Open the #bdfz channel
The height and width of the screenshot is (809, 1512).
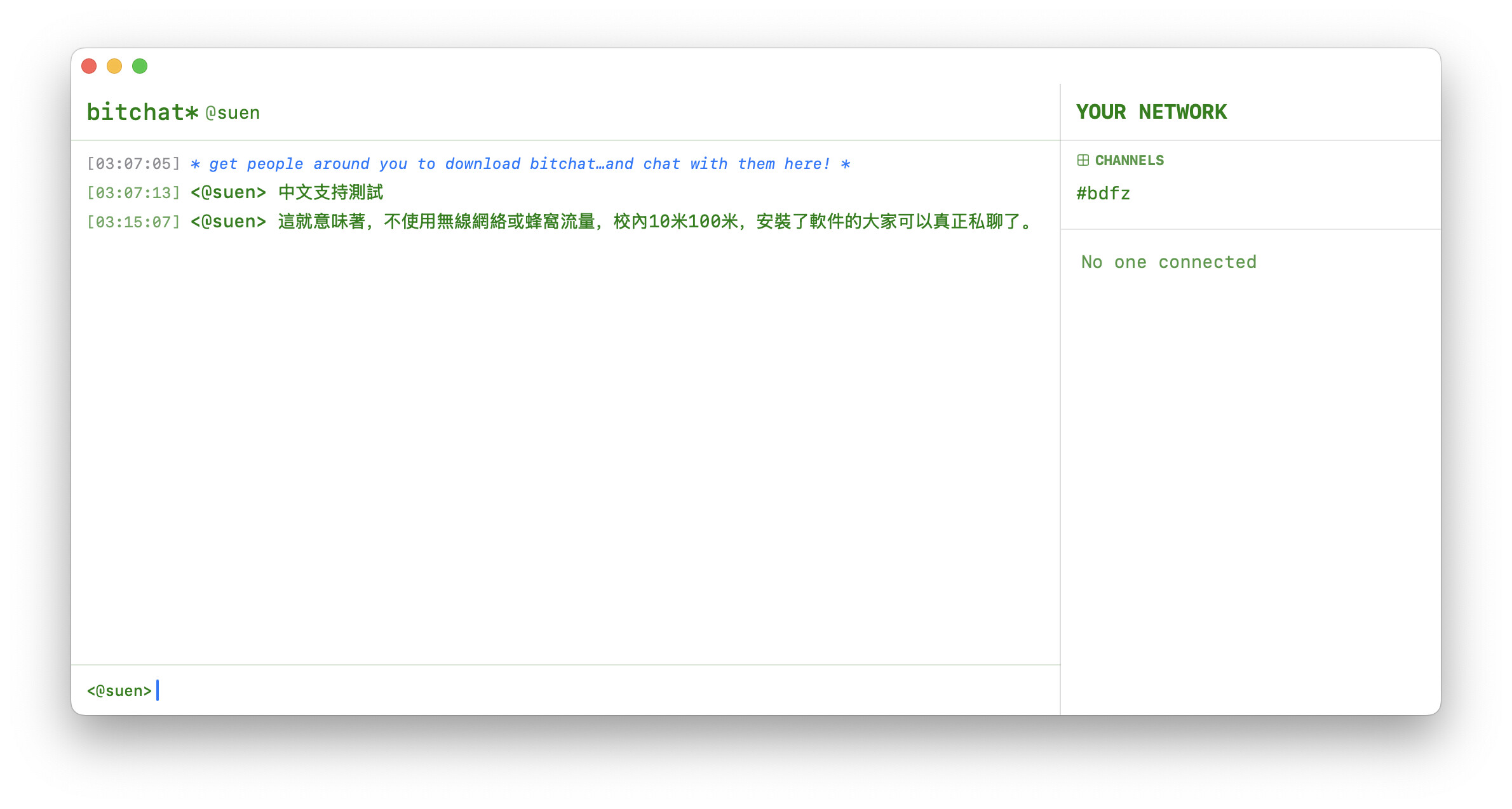click(x=1103, y=194)
